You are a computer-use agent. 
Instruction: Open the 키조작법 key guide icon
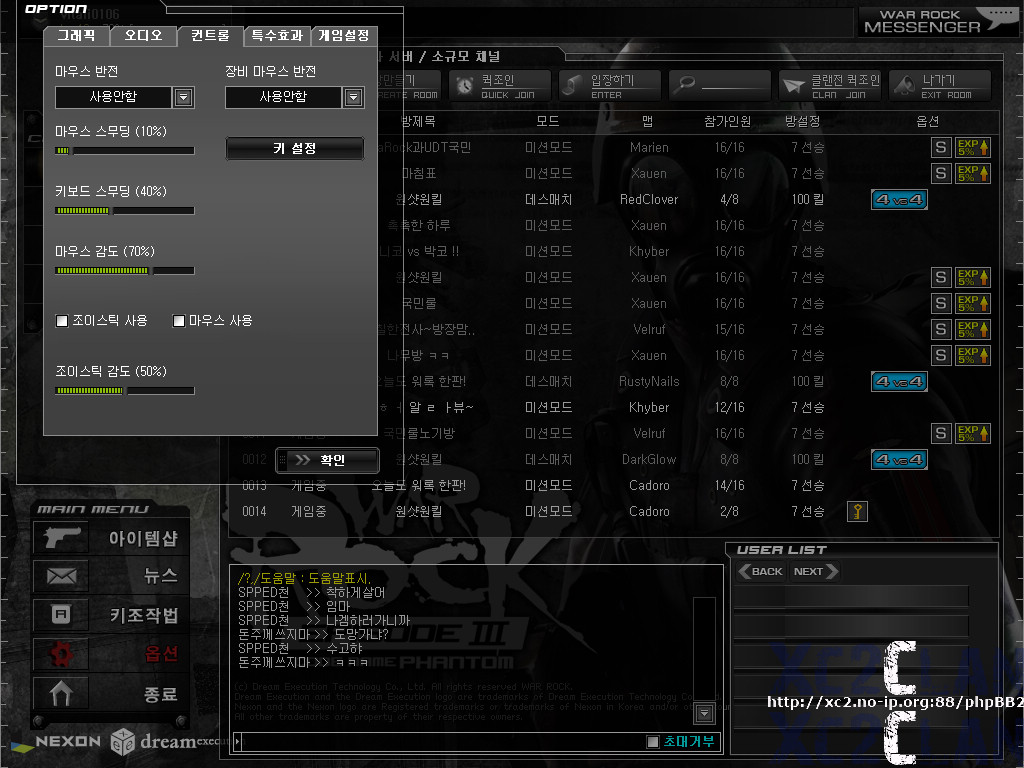tap(61, 615)
